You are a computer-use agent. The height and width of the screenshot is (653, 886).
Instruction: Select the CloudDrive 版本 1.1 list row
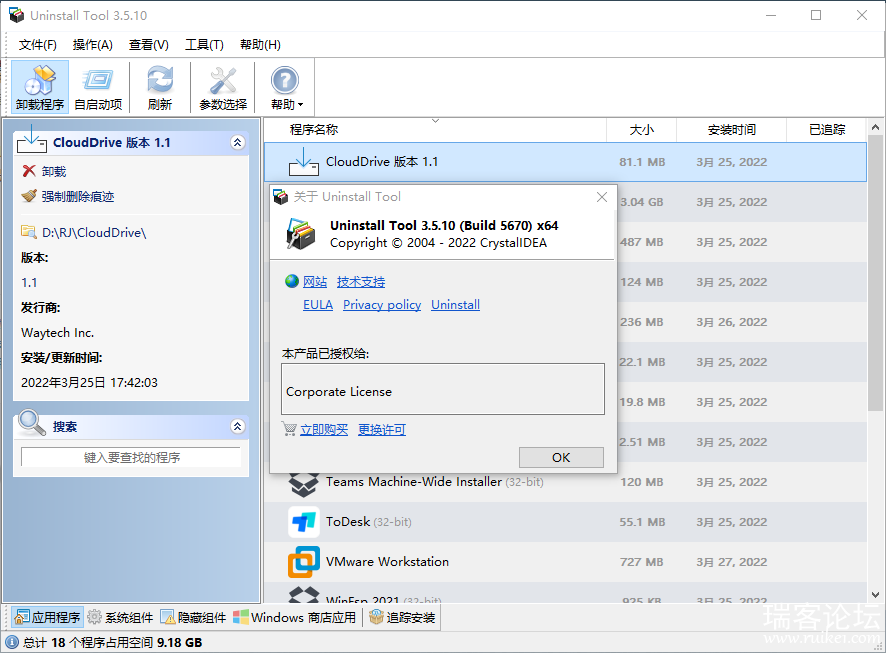click(565, 162)
